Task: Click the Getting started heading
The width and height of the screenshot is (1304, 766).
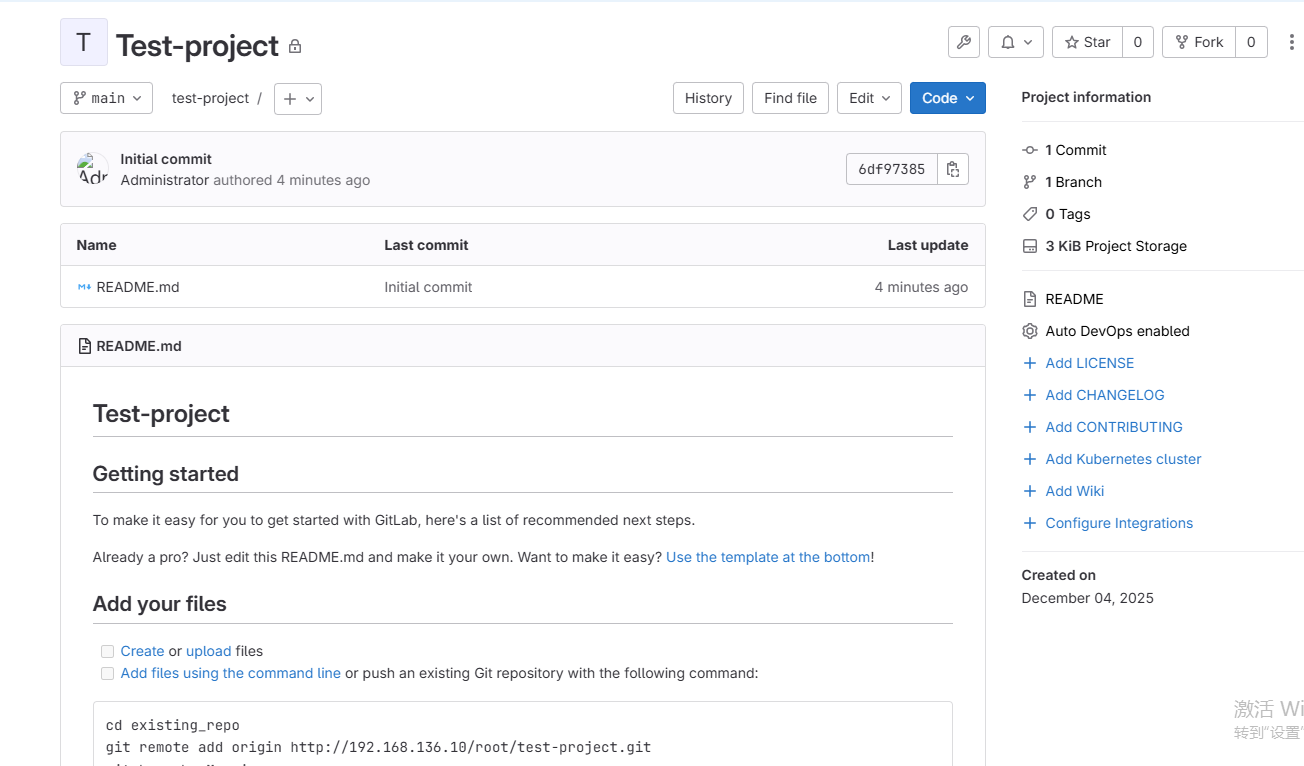Action: click(165, 474)
